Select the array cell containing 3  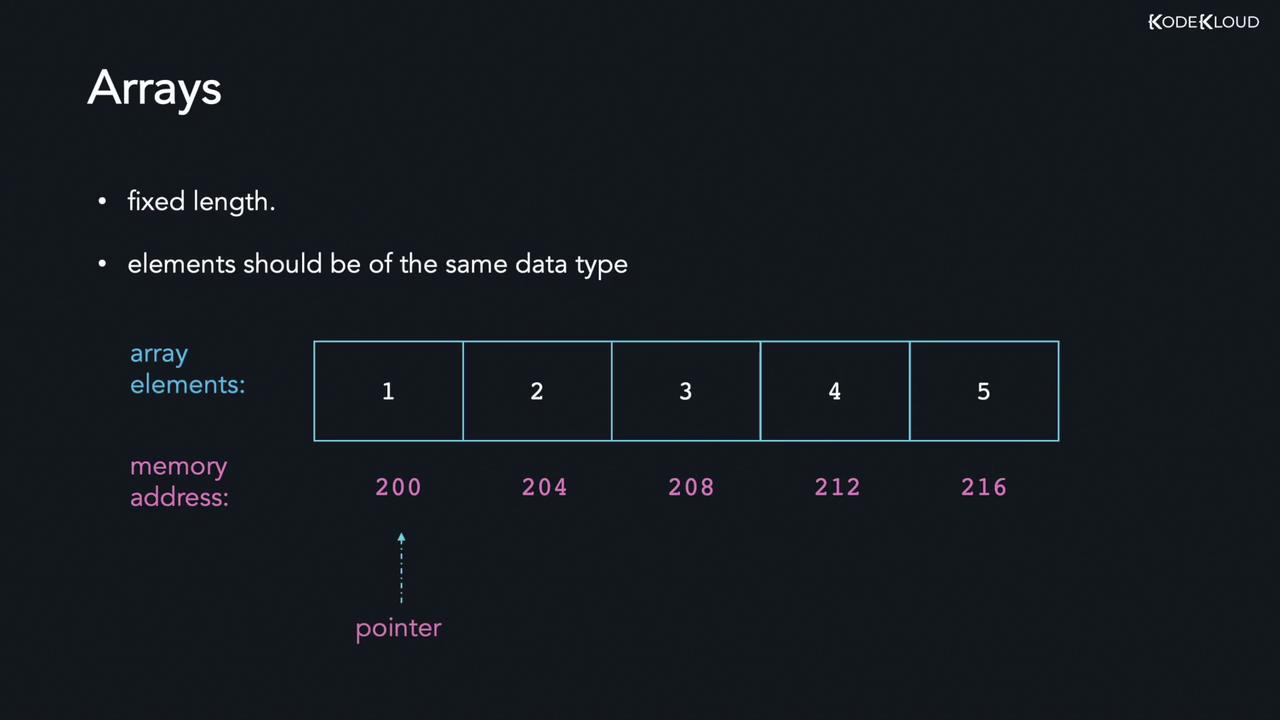pos(686,391)
